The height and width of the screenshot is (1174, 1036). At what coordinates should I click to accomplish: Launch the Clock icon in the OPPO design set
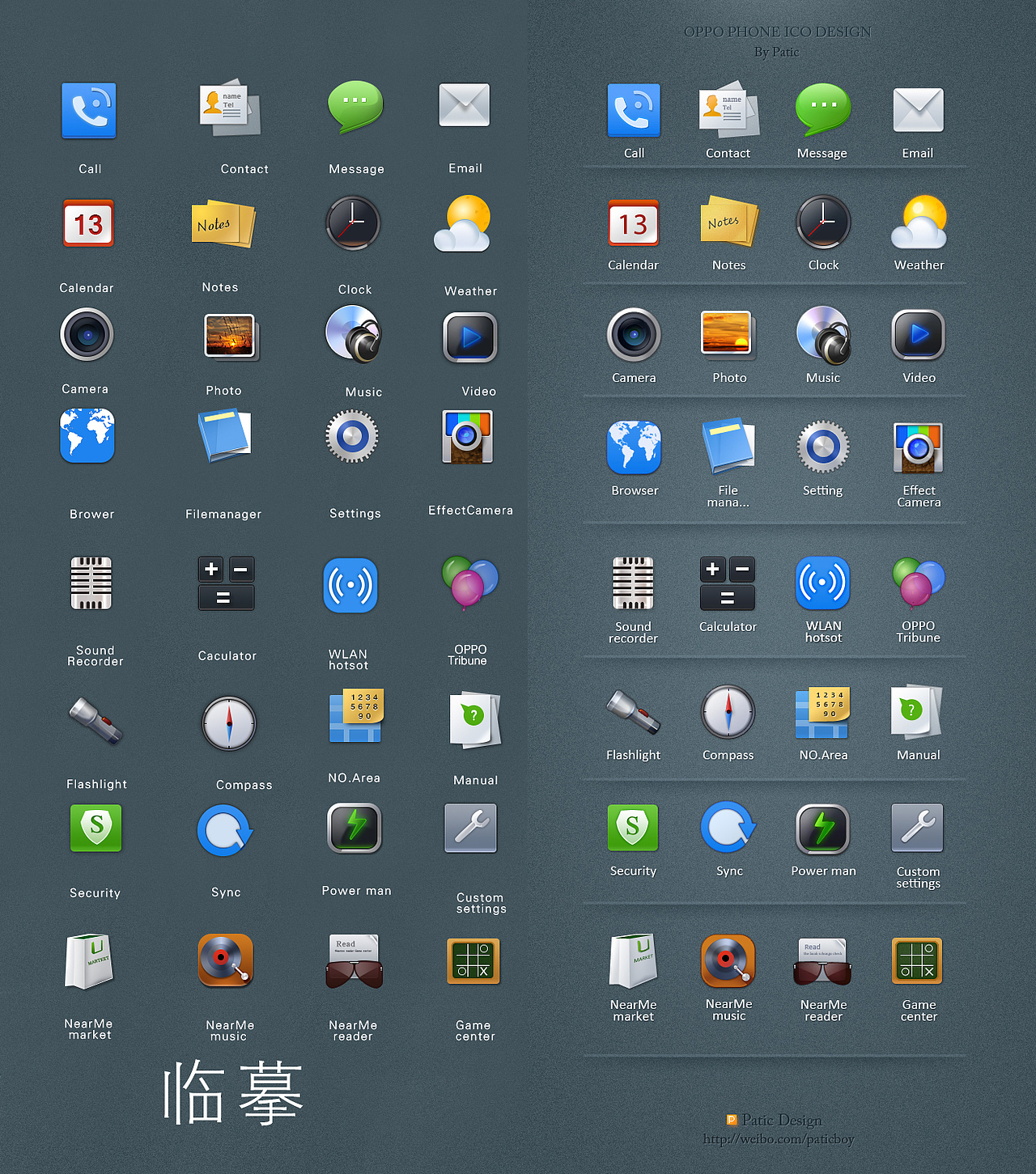(x=823, y=222)
